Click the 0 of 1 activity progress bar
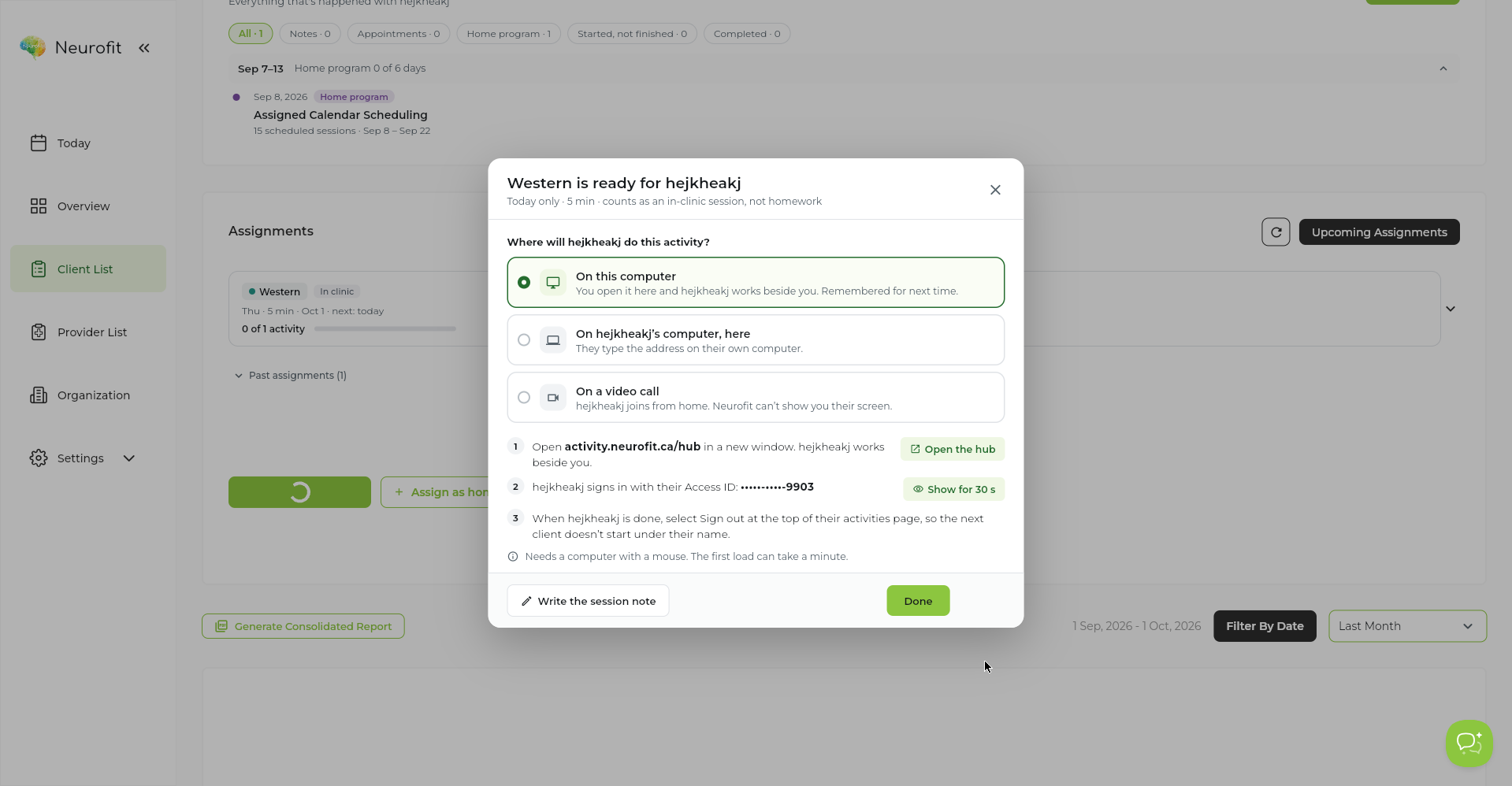This screenshot has width=1512, height=786. pyautogui.click(x=385, y=328)
